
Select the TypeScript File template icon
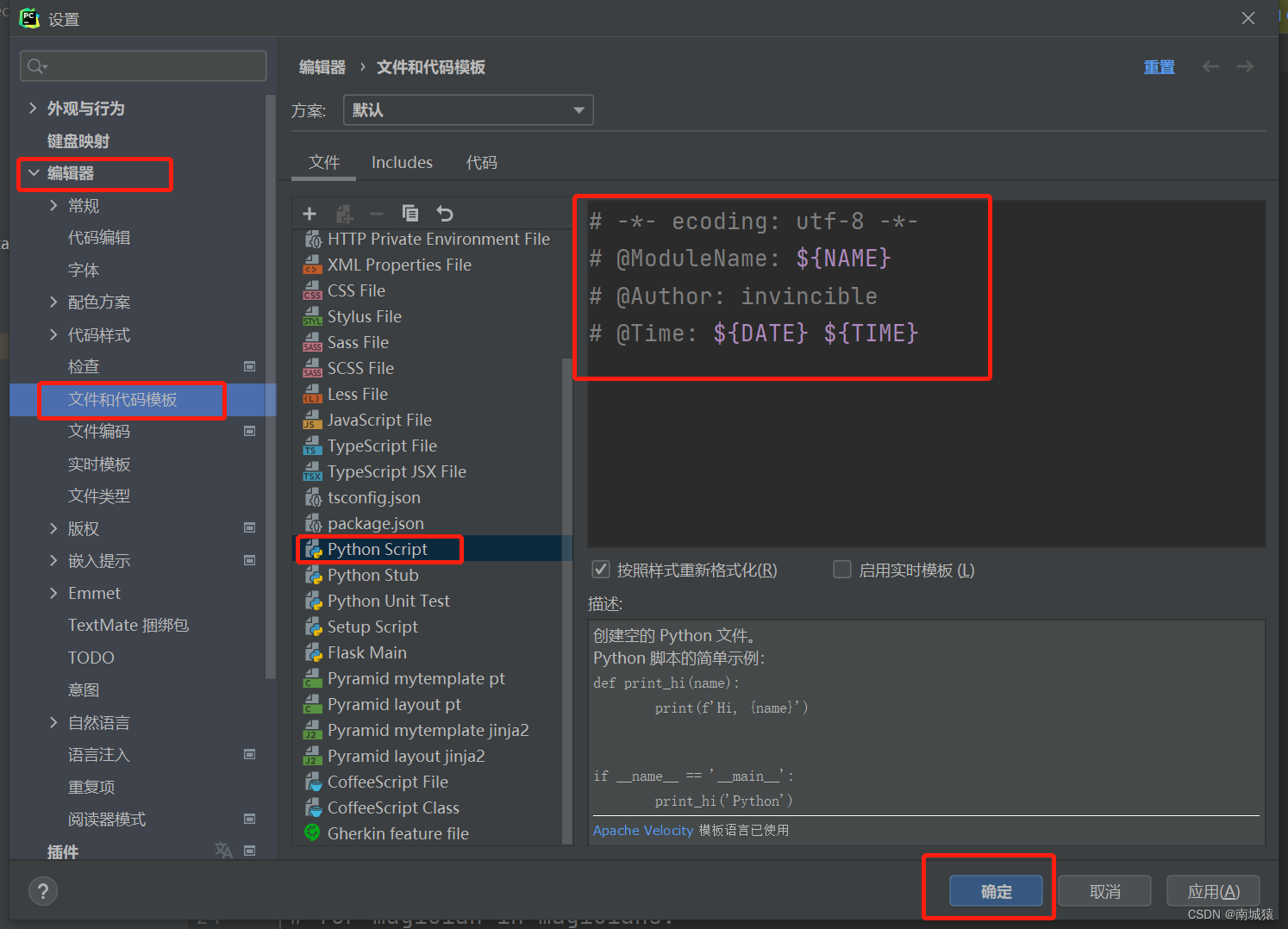click(313, 446)
